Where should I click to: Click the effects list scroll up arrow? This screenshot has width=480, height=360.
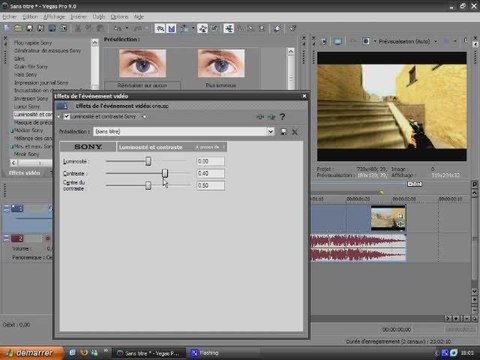tap(95, 43)
